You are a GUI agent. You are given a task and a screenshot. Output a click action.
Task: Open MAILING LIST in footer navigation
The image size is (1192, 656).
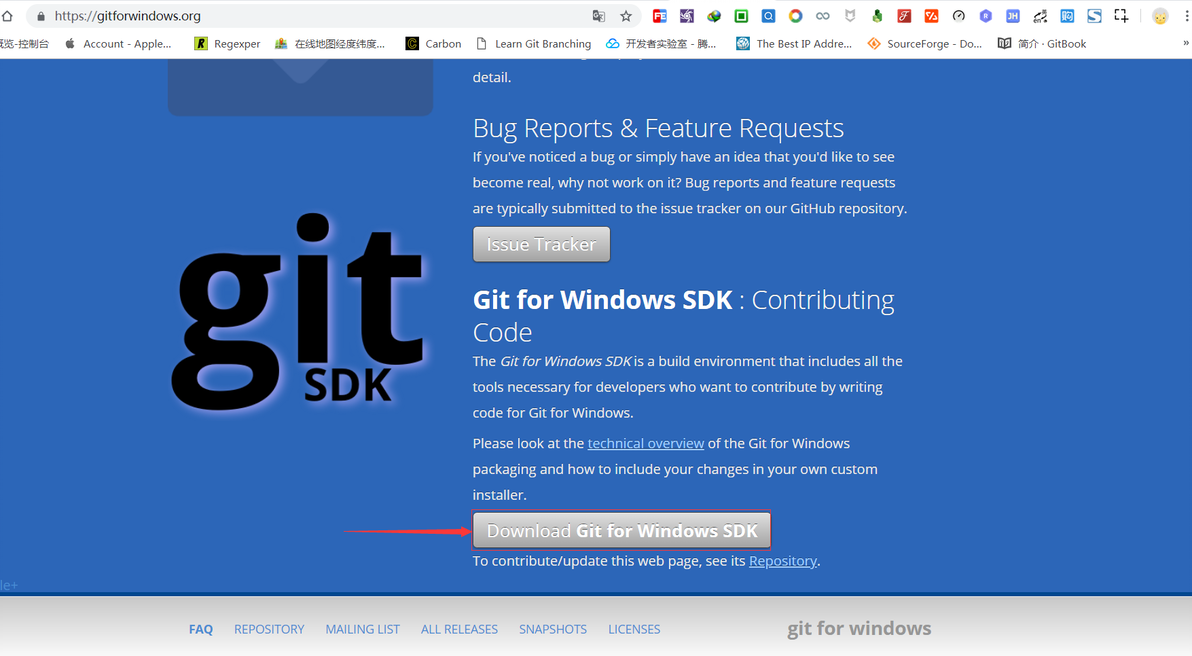click(x=363, y=629)
